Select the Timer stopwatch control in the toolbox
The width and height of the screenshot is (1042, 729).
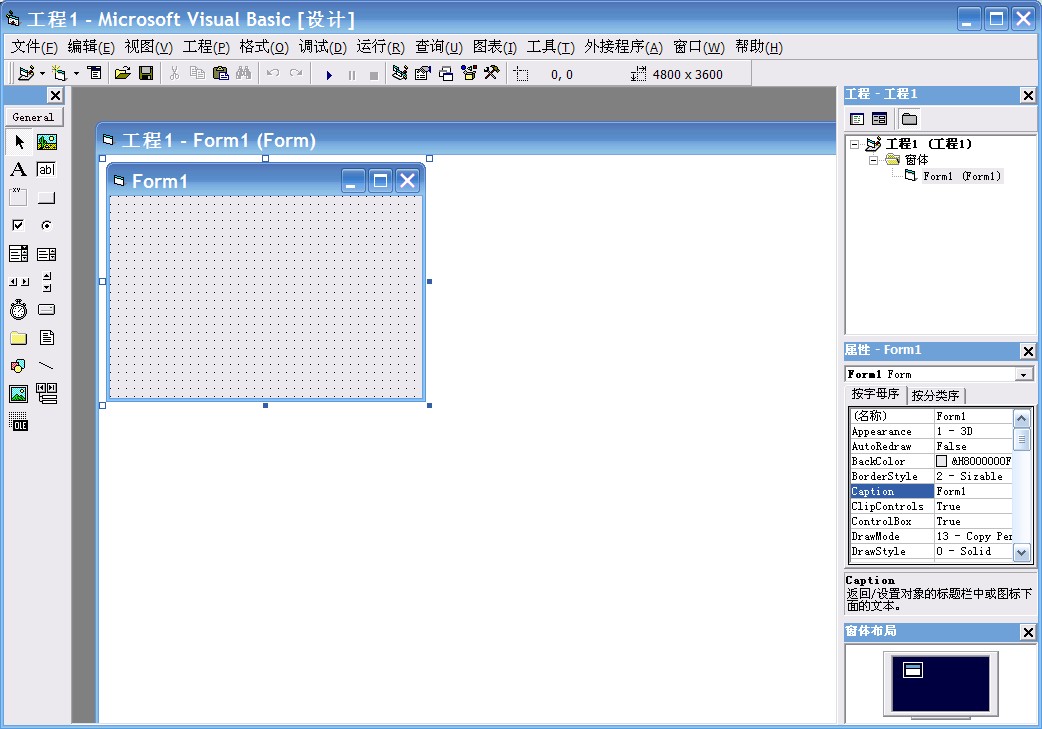19,310
